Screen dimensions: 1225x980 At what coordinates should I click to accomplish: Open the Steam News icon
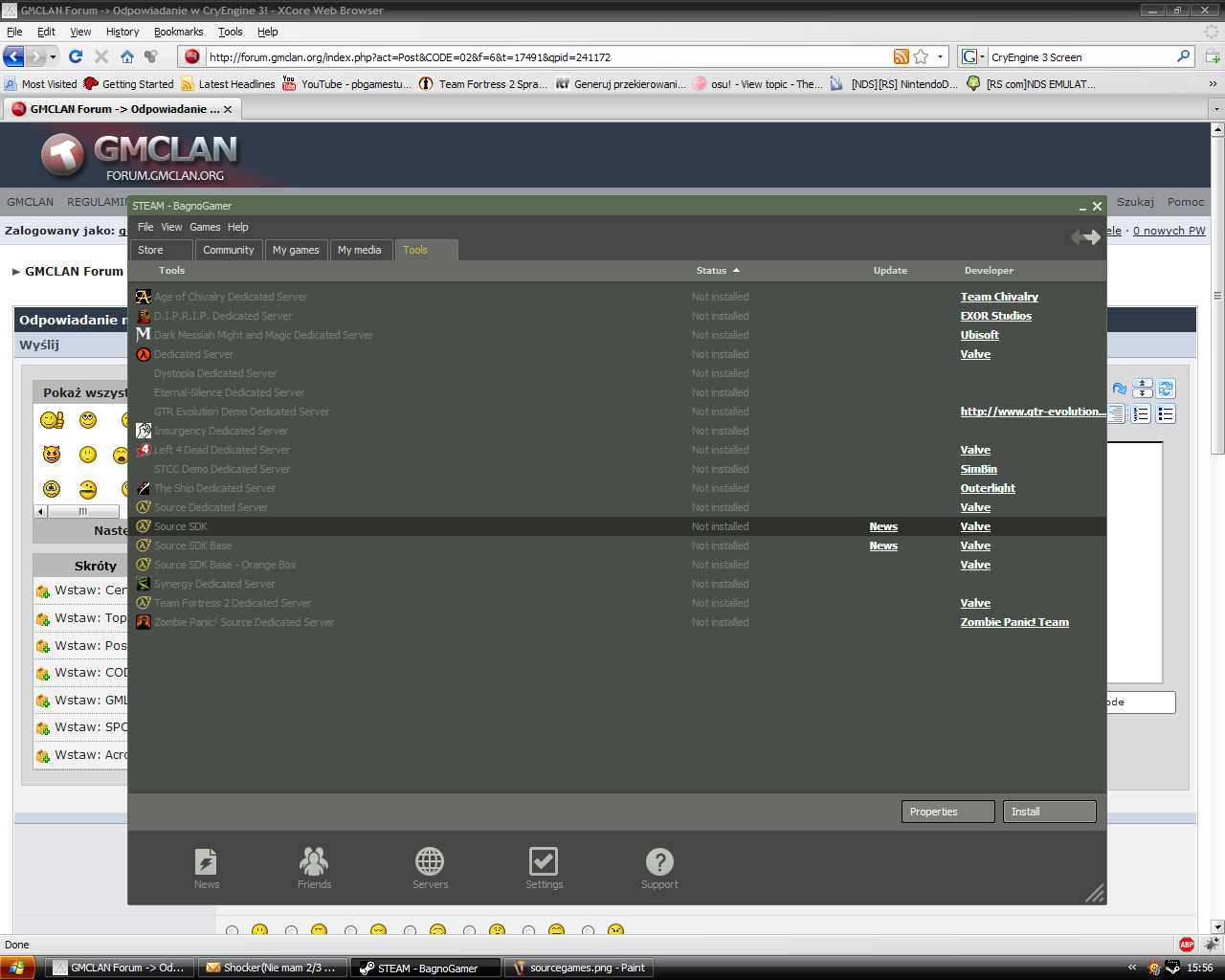206,862
